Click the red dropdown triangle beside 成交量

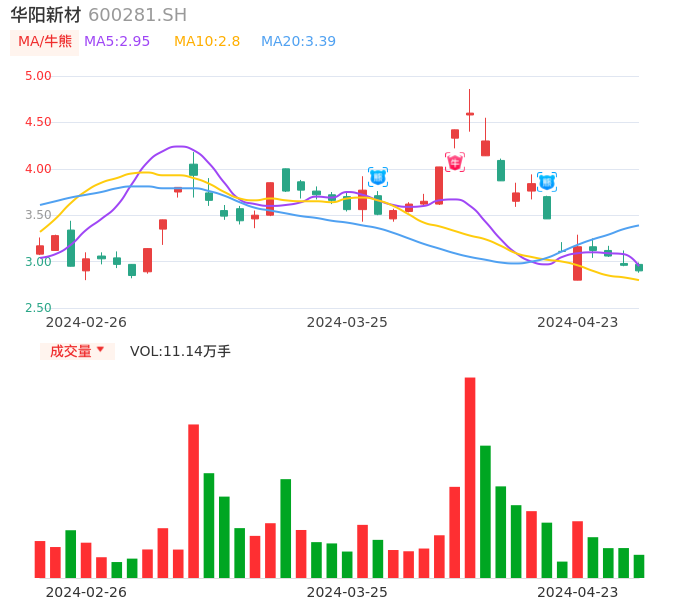(100, 350)
